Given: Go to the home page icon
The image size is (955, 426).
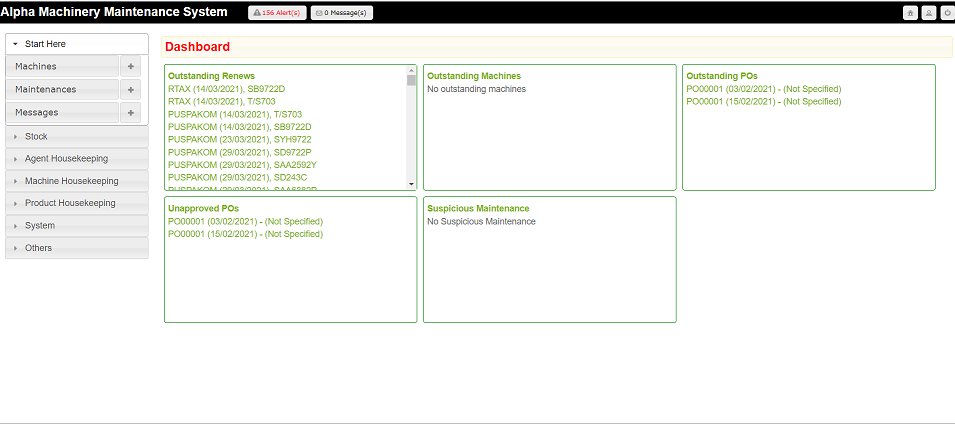Looking at the screenshot, I should point(910,13).
